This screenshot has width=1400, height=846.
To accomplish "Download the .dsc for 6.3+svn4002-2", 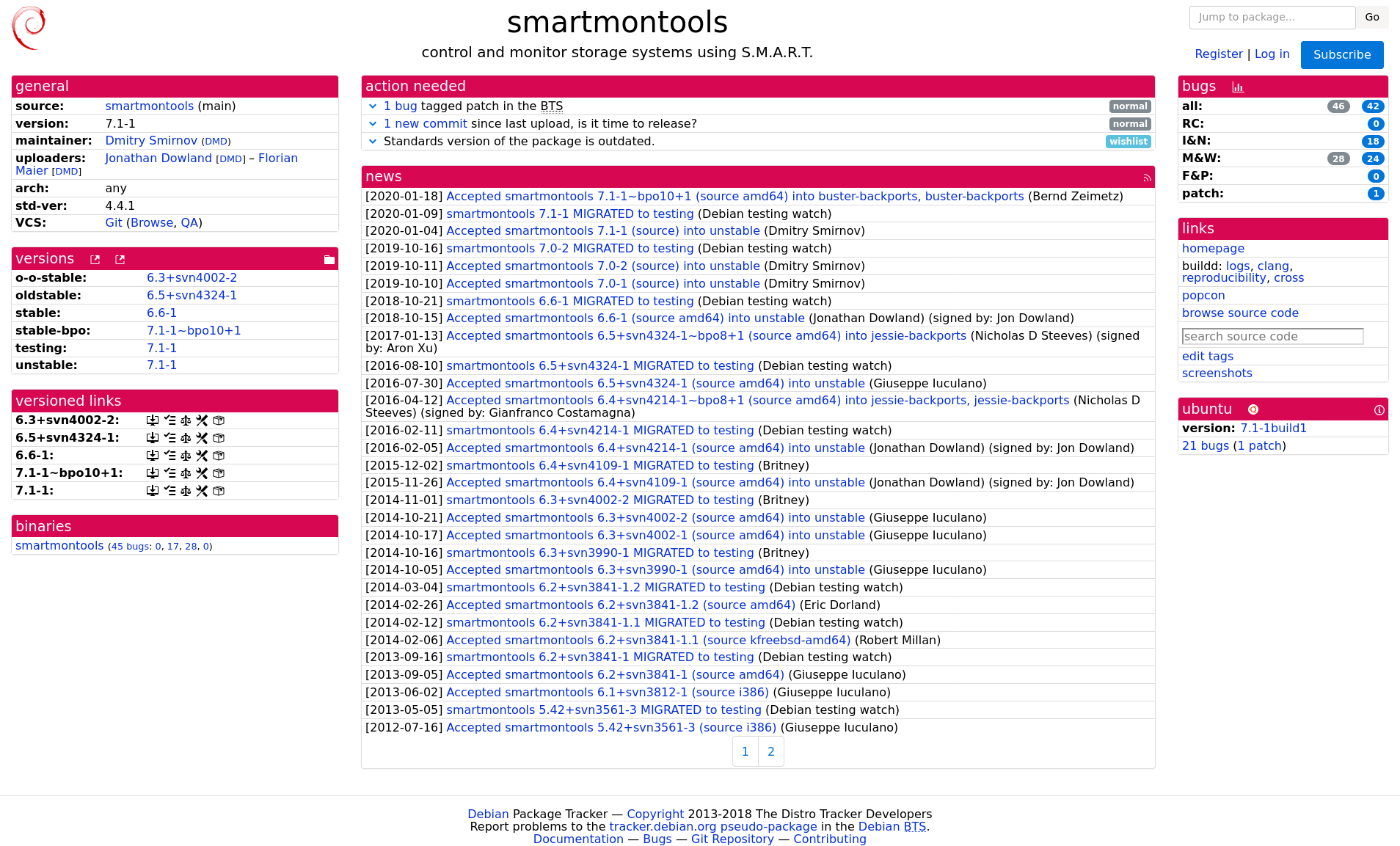I will pyautogui.click(x=153, y=420).
